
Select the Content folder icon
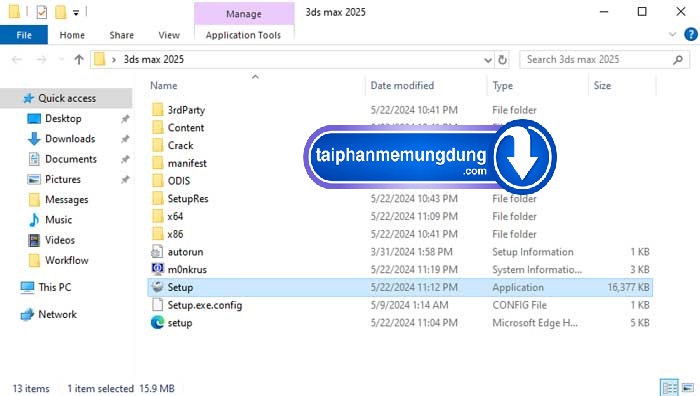coord(158,128)
